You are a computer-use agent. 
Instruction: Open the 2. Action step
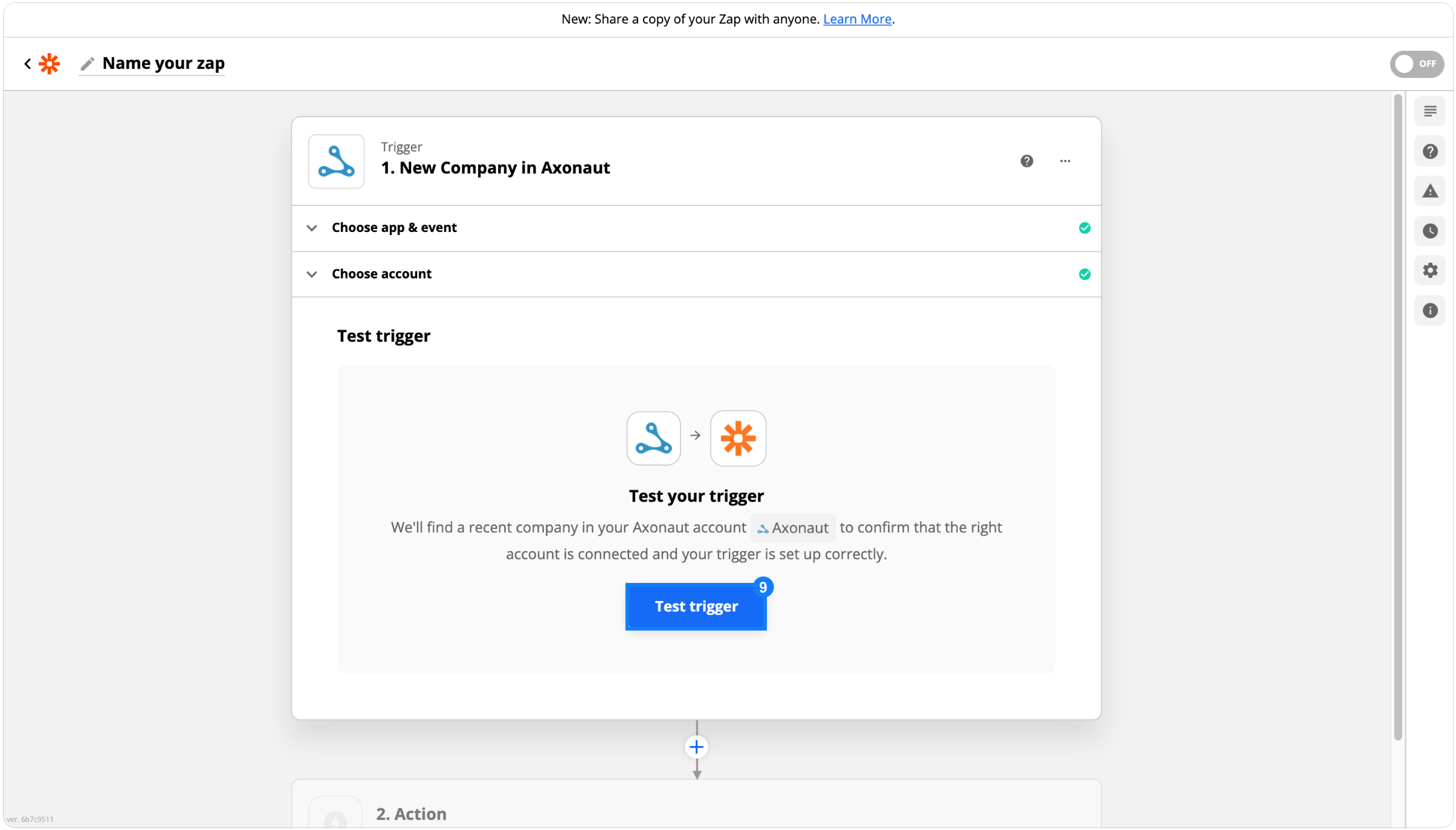pyautogui.click(x=696, y=804)
